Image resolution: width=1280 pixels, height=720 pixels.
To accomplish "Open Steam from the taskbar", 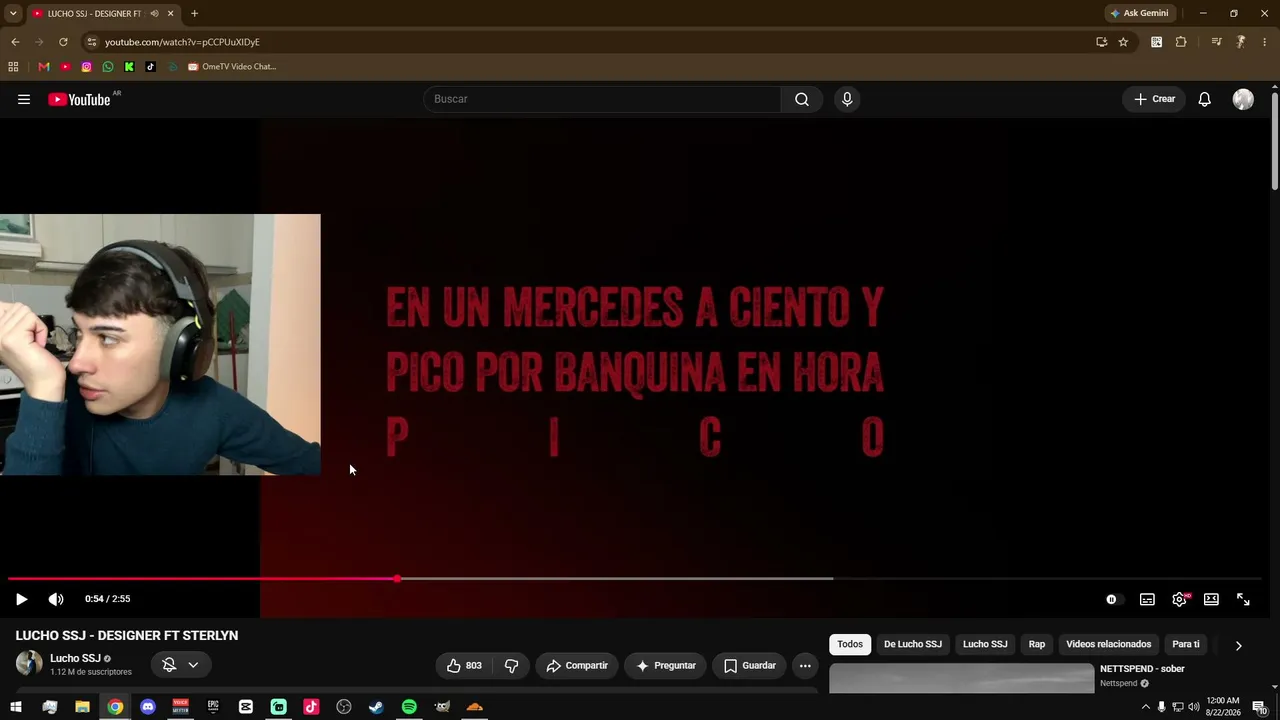I will coord(376,707).
